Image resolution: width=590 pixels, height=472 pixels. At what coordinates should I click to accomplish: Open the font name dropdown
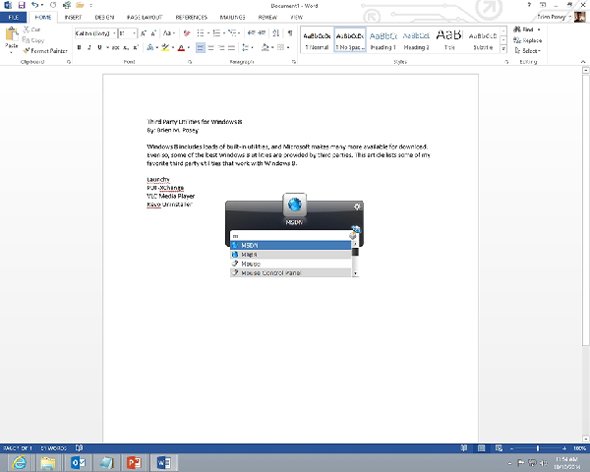(114, 33)
